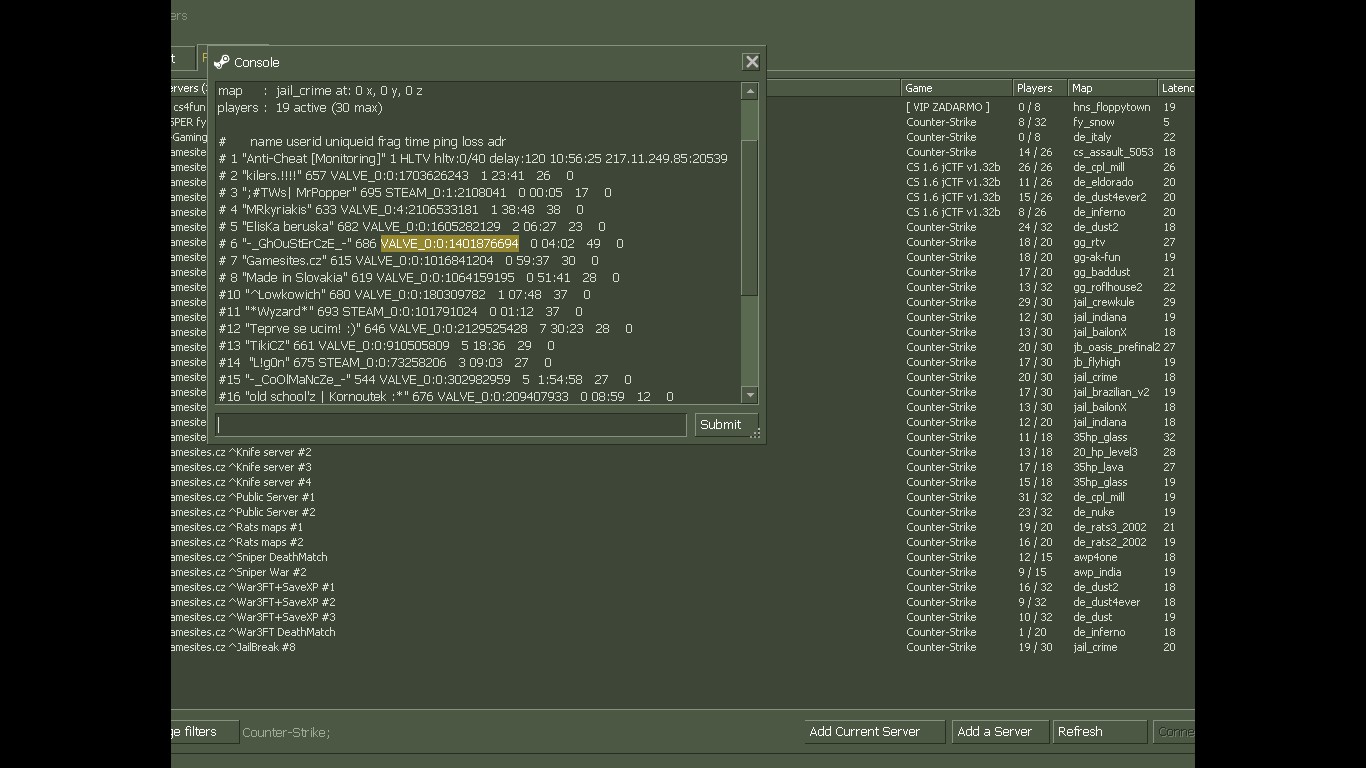The width and height of the screenshot is (1366, 768).
Task: Select the ^Rats maps #2 row
Action: (682, 542)
